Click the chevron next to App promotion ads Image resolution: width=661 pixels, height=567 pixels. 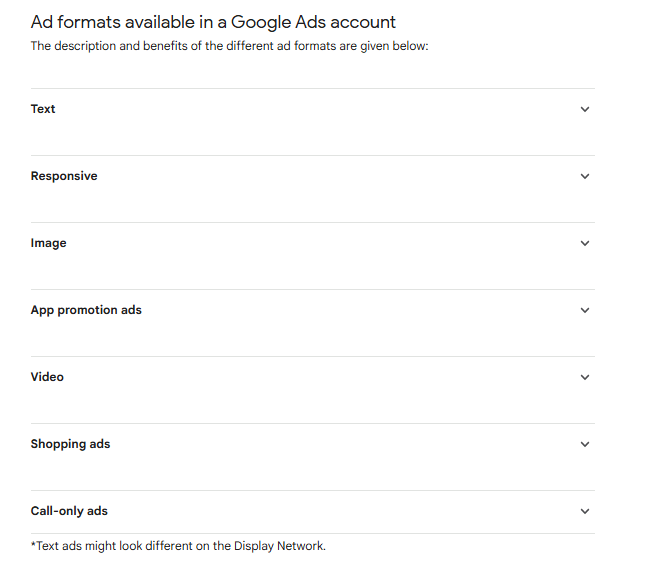pos(585,310)
